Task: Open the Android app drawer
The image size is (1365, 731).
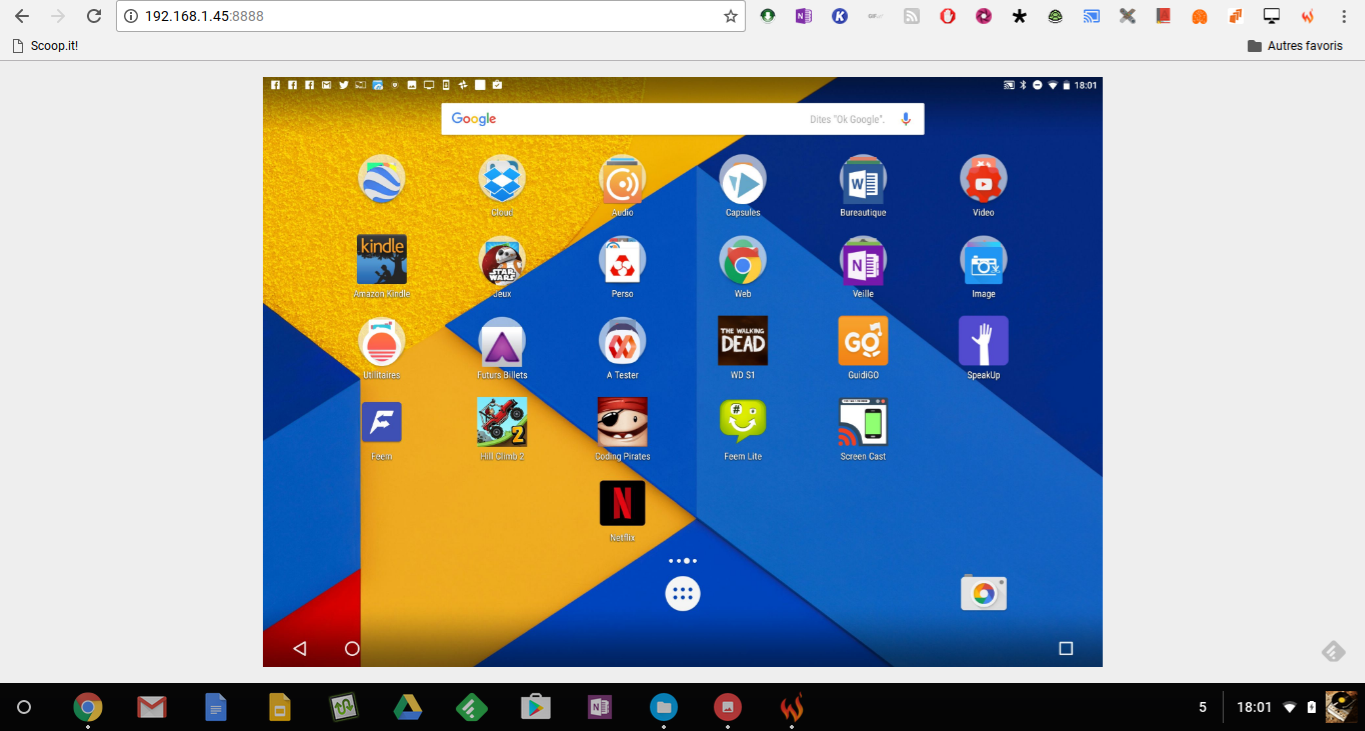Action: click(683, 594)
